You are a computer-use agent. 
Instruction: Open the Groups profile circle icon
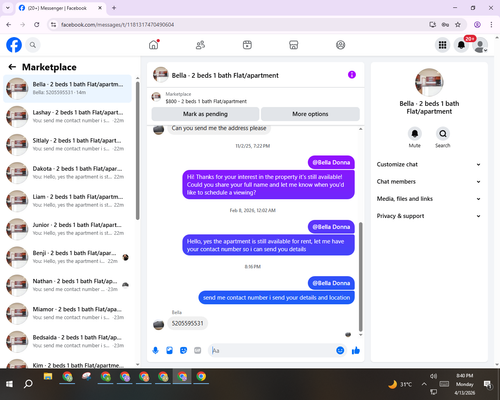pyautogui.click(x=340, y=45)
